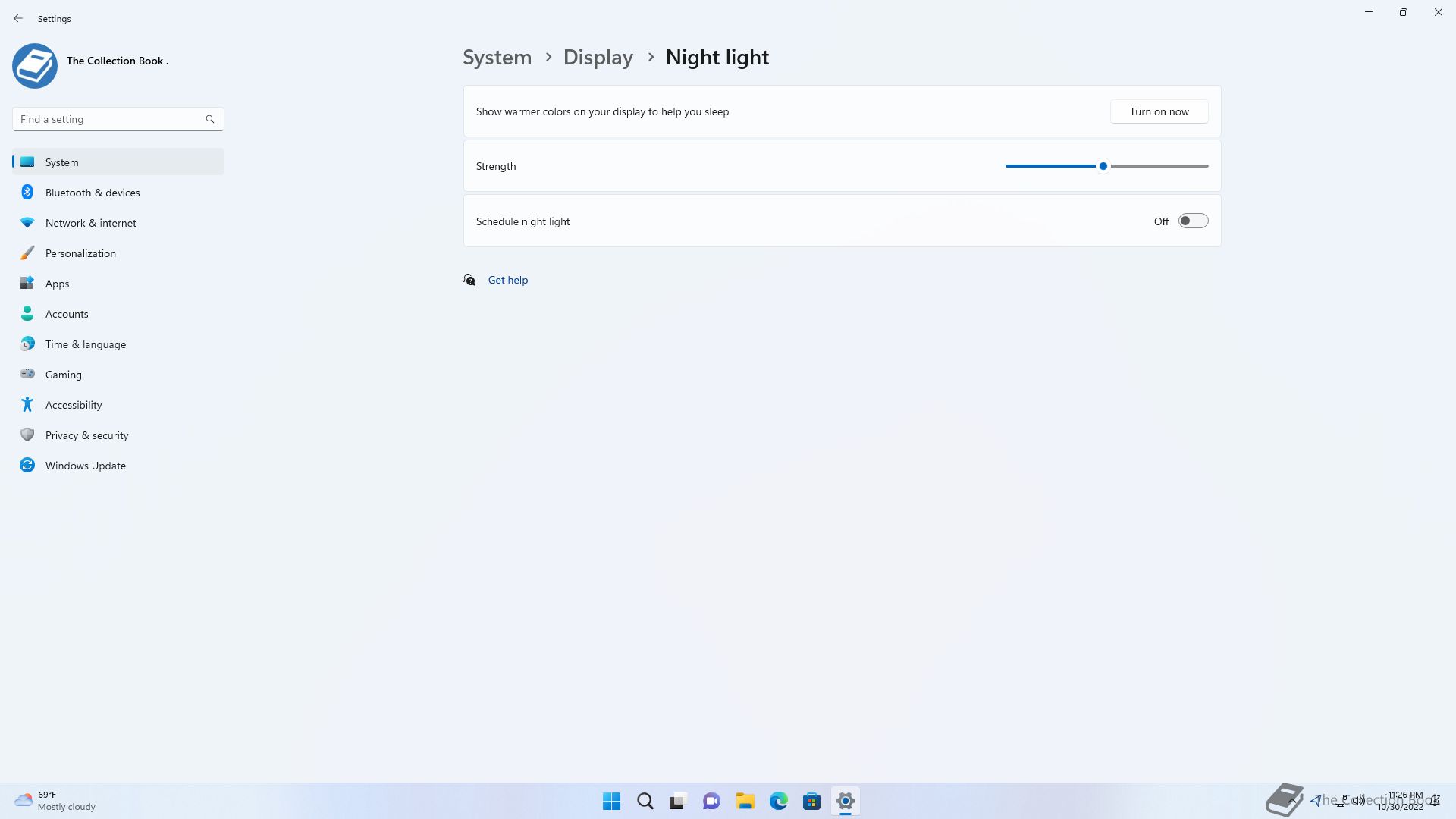Screen dimensions: 1456x819
Task: Restore down the Settings window
Action: (1404, 12)
